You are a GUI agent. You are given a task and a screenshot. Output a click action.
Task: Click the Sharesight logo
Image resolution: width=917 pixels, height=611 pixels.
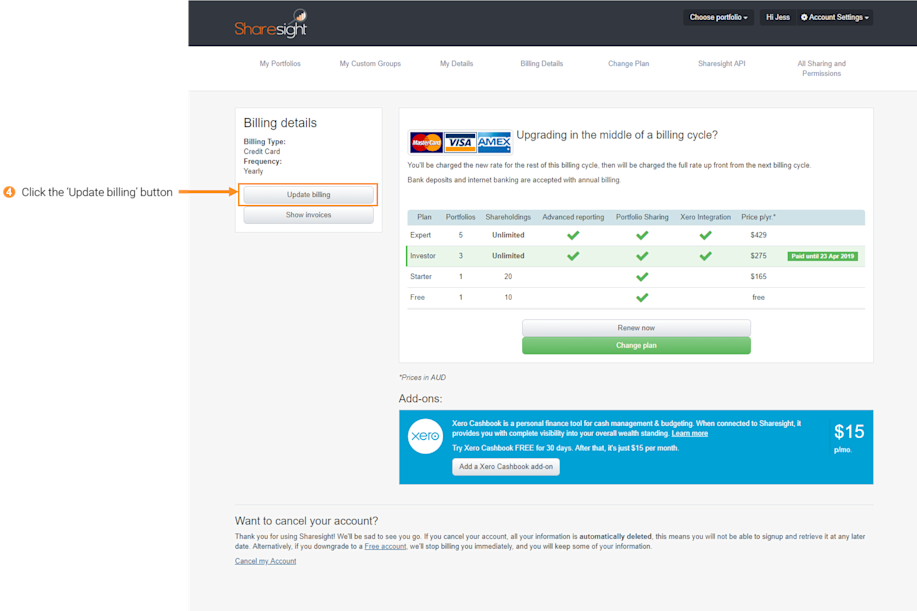coord(271,23)
